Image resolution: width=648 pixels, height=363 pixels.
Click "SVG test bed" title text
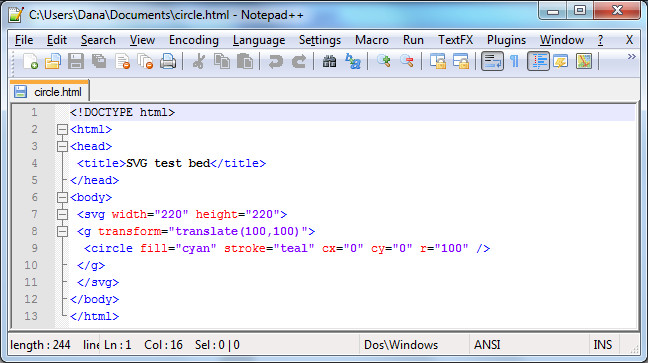pyautogui.click(x=168, y=163)
